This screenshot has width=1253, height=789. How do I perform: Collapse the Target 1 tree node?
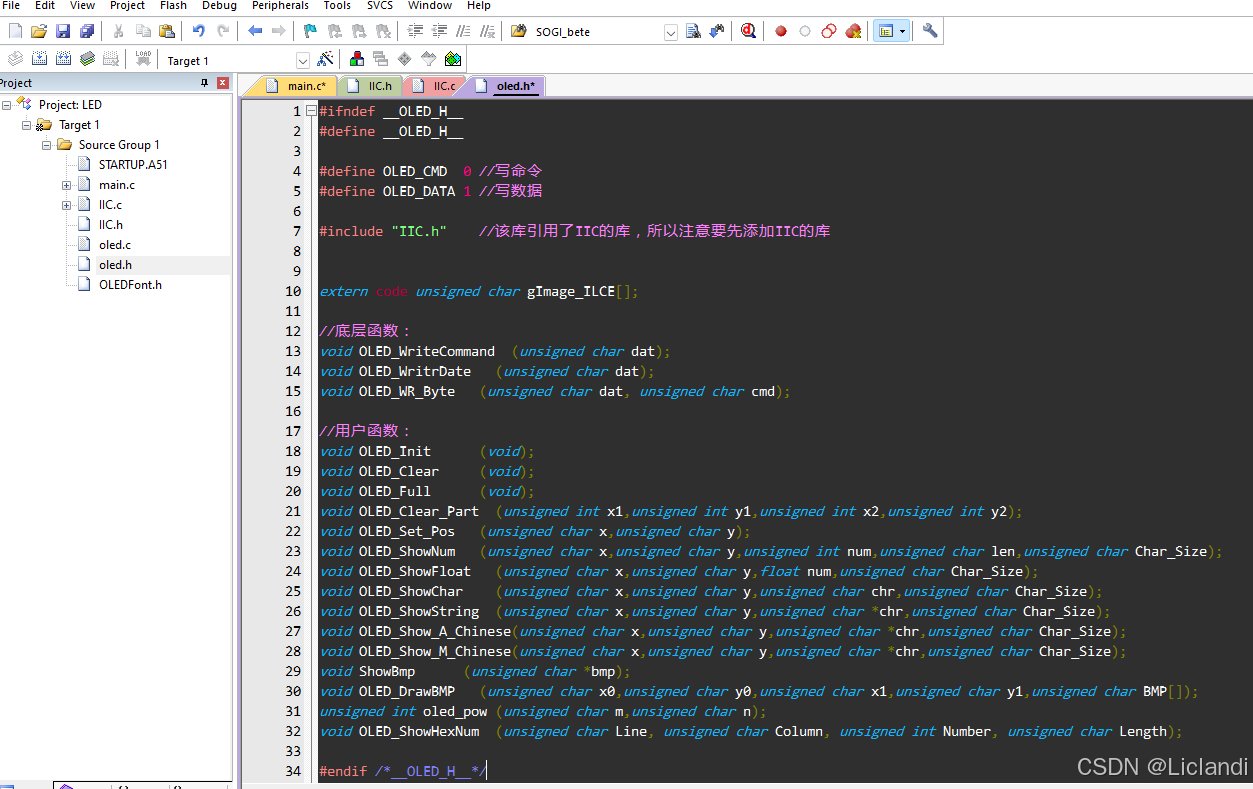point(27,124)
